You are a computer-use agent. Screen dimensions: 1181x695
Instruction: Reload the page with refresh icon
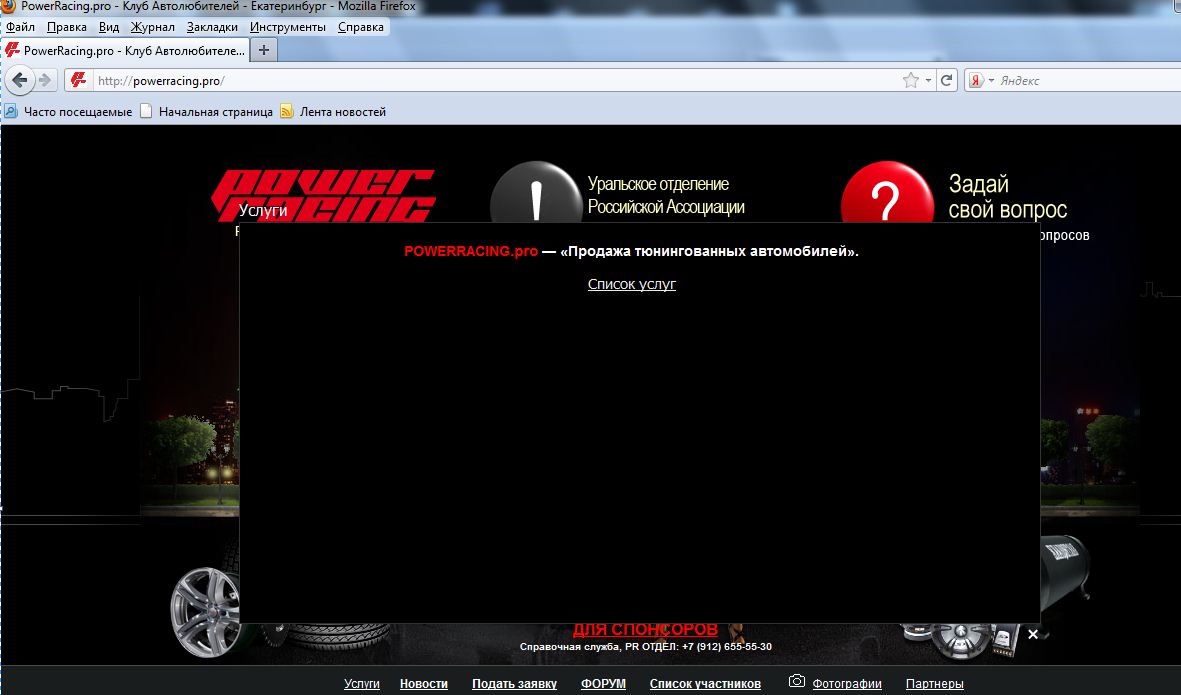947,80
